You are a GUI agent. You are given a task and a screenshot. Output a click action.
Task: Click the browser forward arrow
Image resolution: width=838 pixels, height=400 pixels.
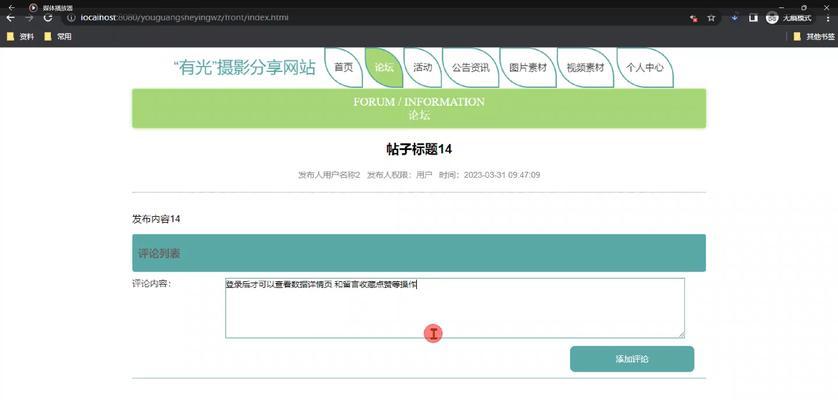[x=29, y=18]
